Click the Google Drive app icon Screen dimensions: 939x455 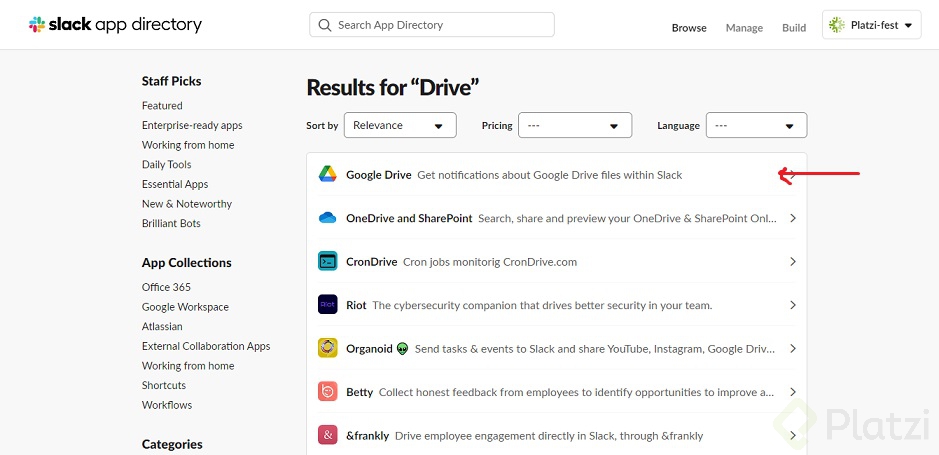coord(328,174)
